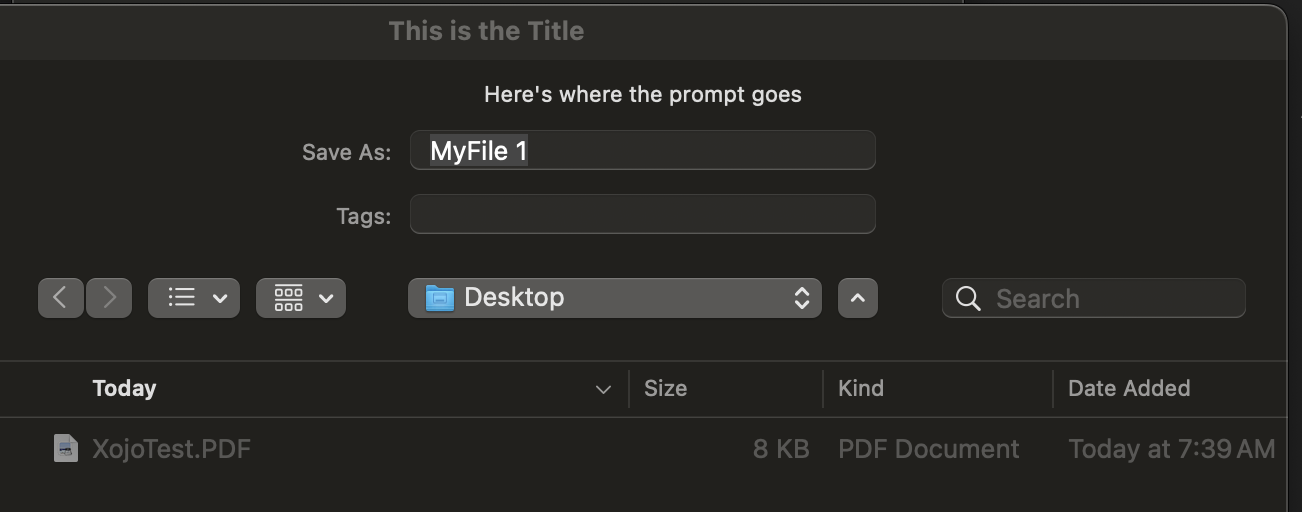
Task: Collapse the dialog with the up-chevron button
Action: 858,298
